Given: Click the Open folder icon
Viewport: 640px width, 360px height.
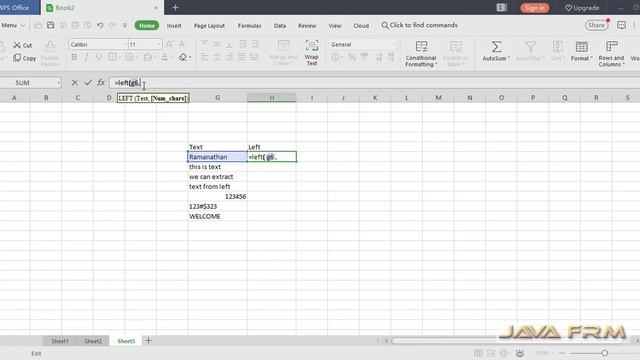Looking at the screenshot, I should (38, 25).
